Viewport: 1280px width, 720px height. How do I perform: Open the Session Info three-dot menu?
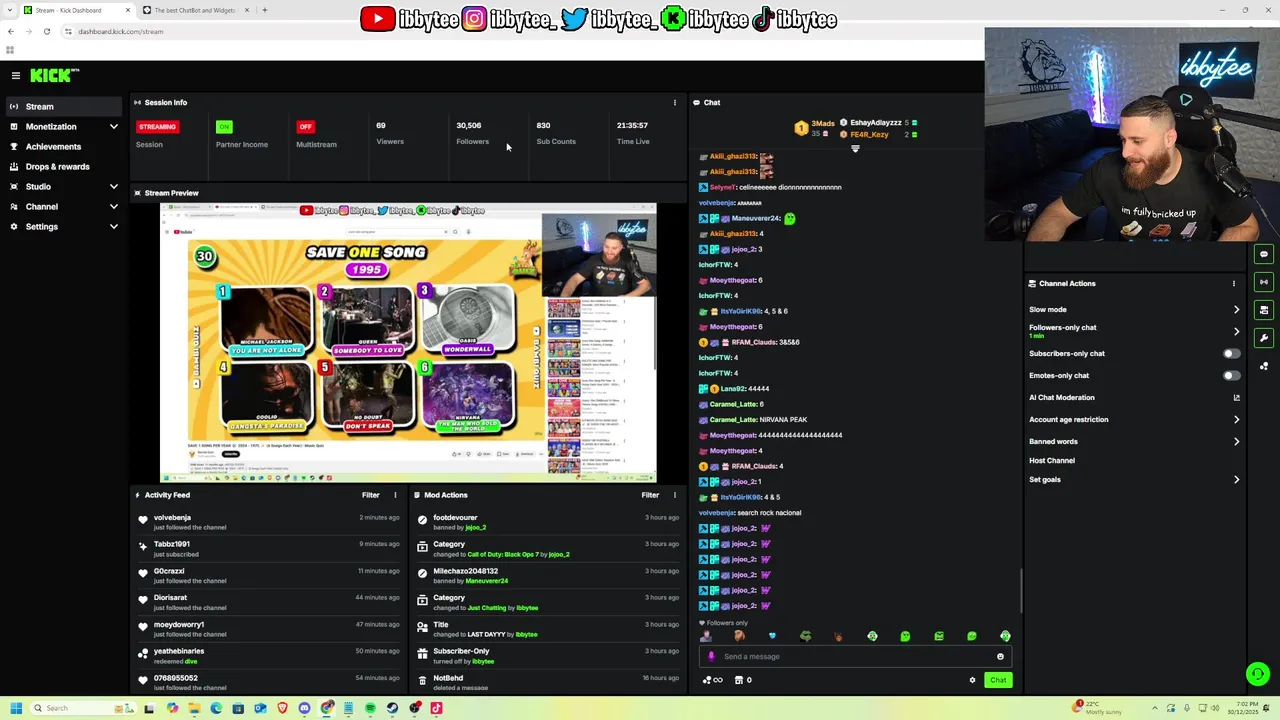[674, 102]
